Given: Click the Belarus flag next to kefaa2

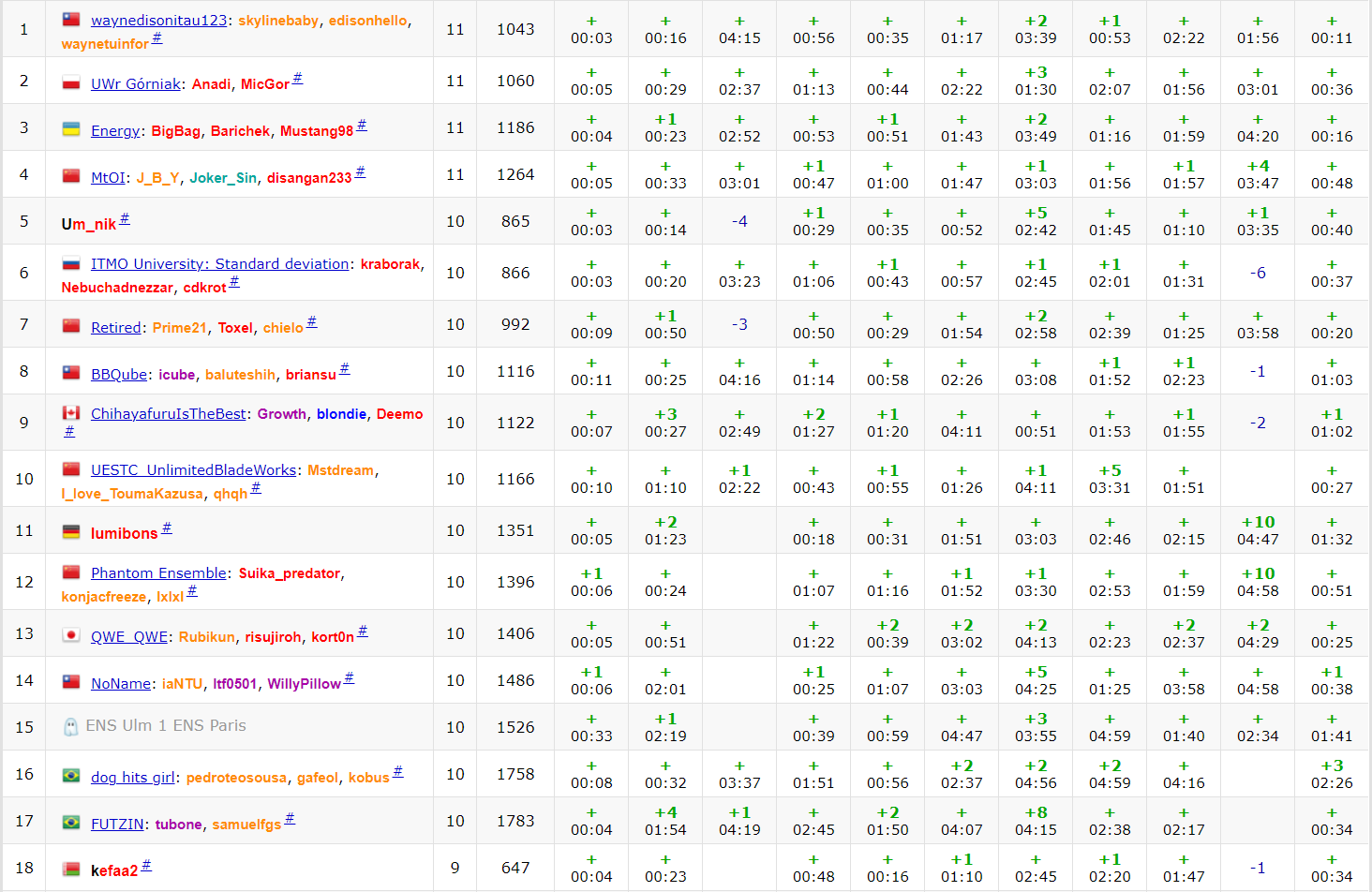Looking at the screenshot, I should coord(71,870).
